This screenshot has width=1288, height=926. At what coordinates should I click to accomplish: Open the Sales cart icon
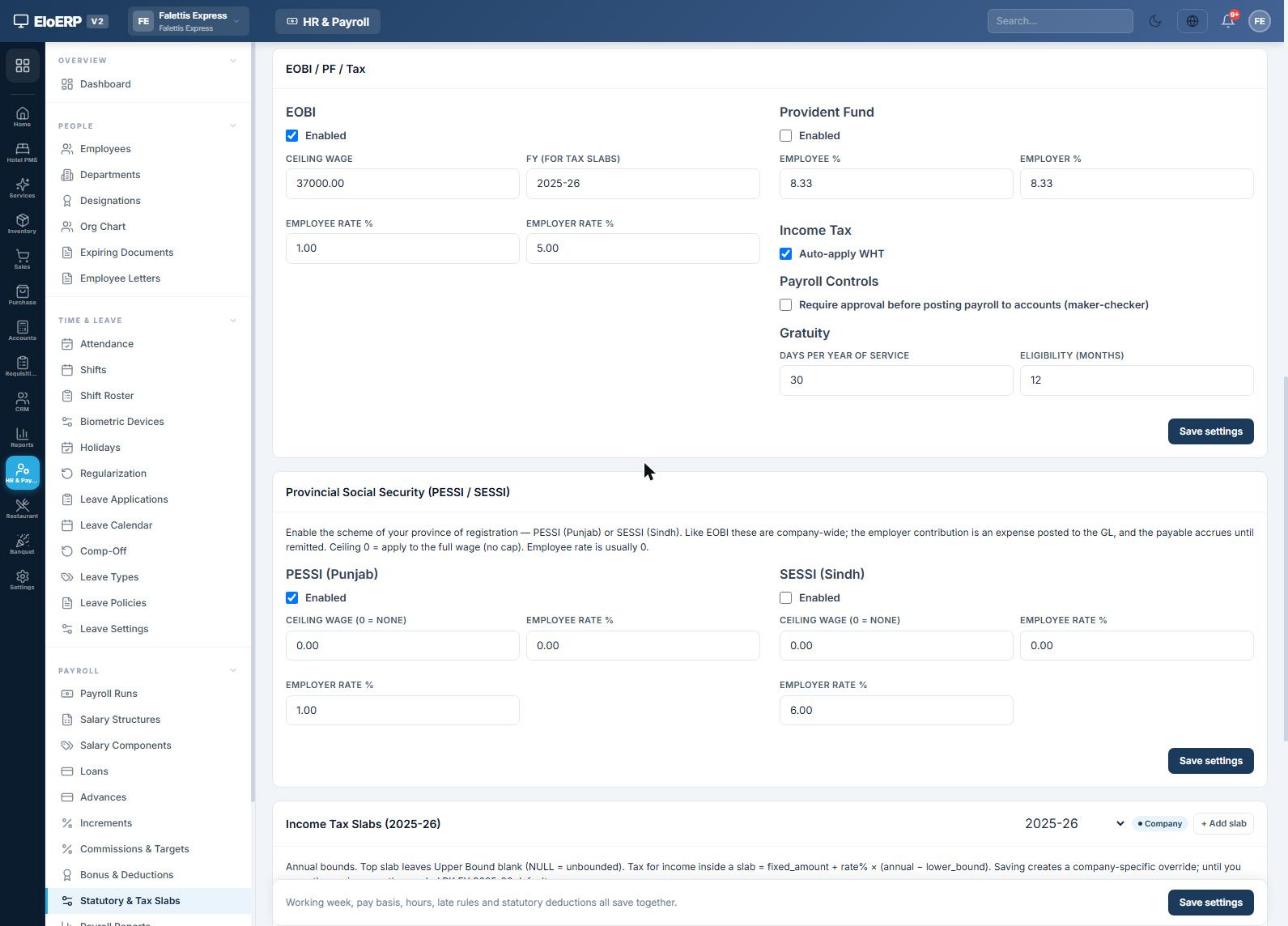click(22, 260)
